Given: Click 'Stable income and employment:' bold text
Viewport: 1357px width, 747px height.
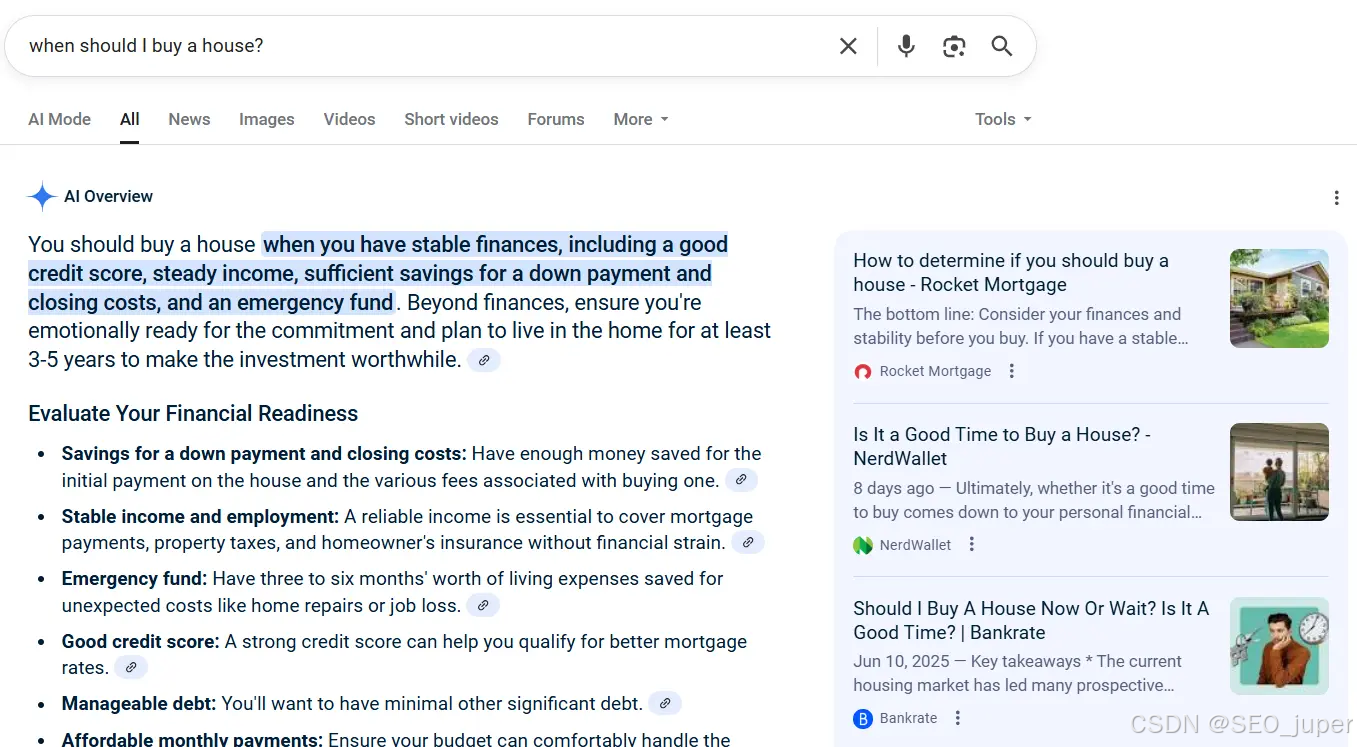Looking at the screenshot, I should click(x=200, y=517).
